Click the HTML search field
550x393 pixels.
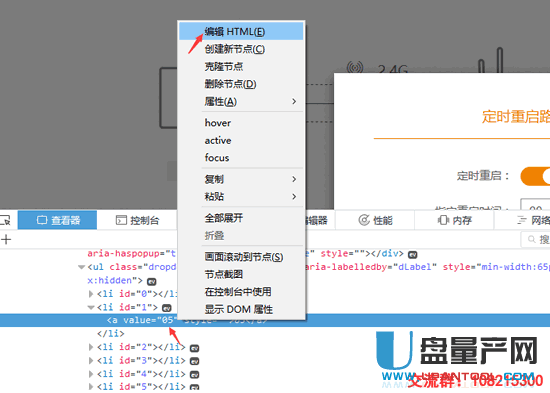[x=535, y=239]
